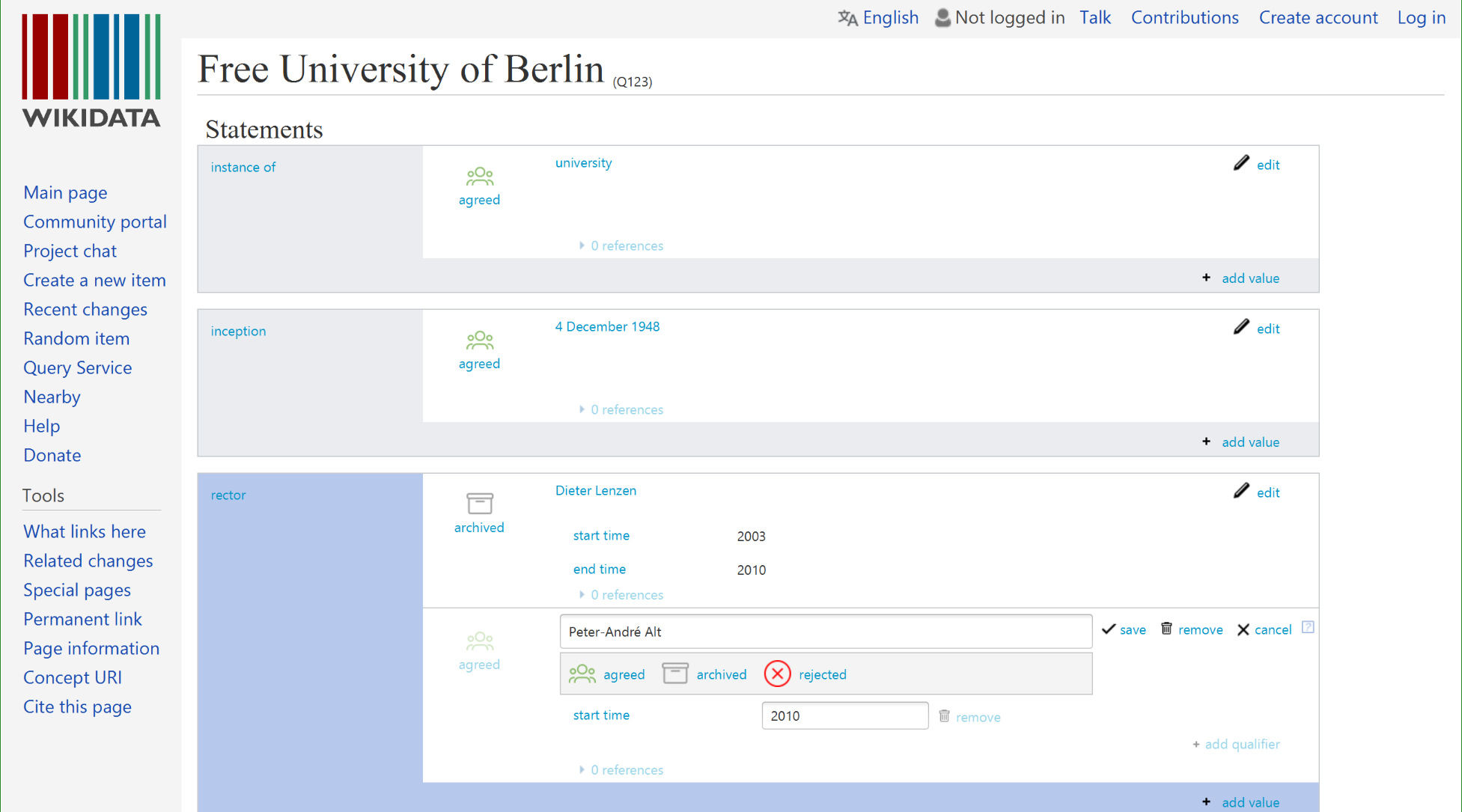Click the start time 2010 input field
The height and width of the screenshot is (812, 1462).
pos(844,716)
